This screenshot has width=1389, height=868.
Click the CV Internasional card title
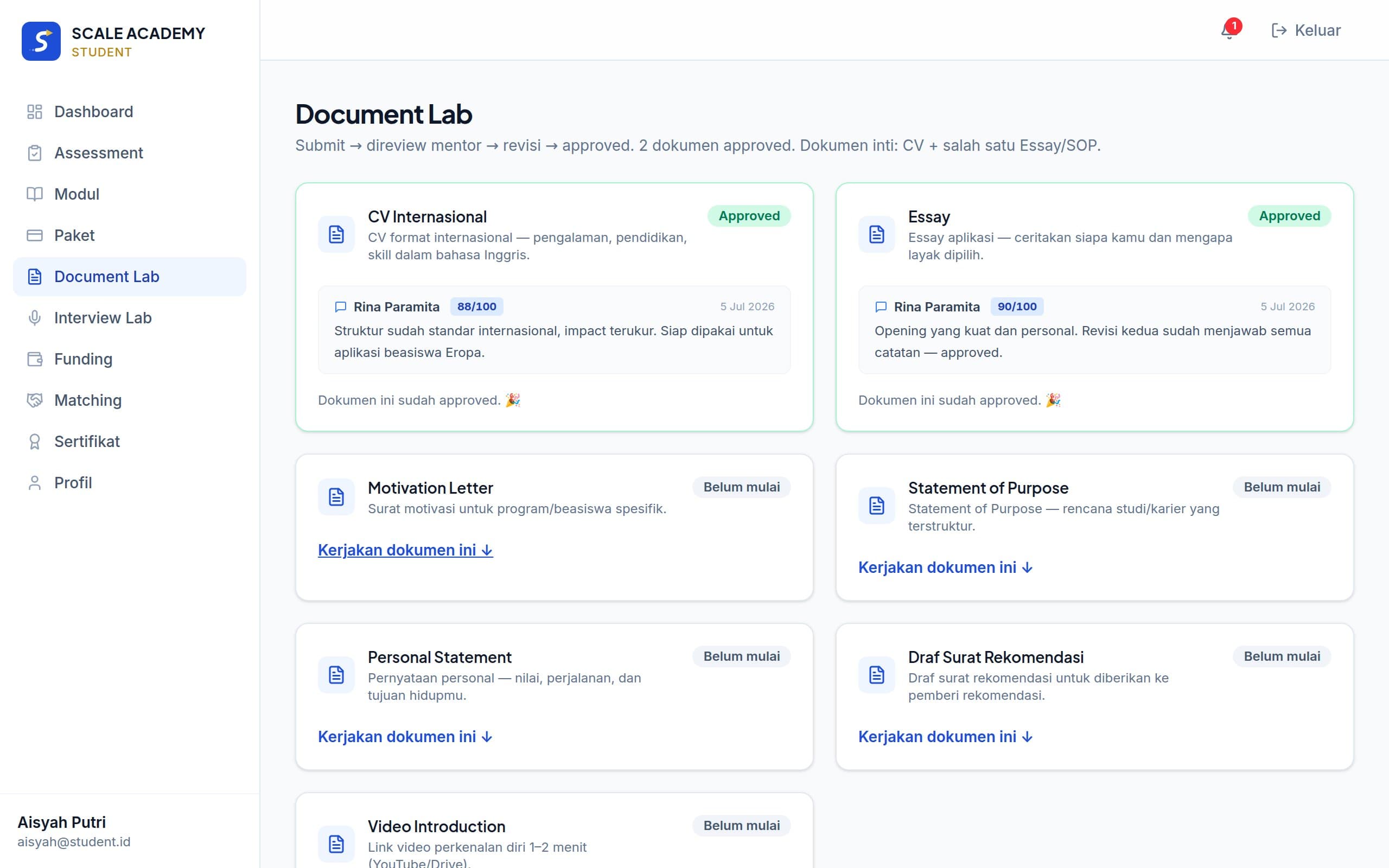427,216
